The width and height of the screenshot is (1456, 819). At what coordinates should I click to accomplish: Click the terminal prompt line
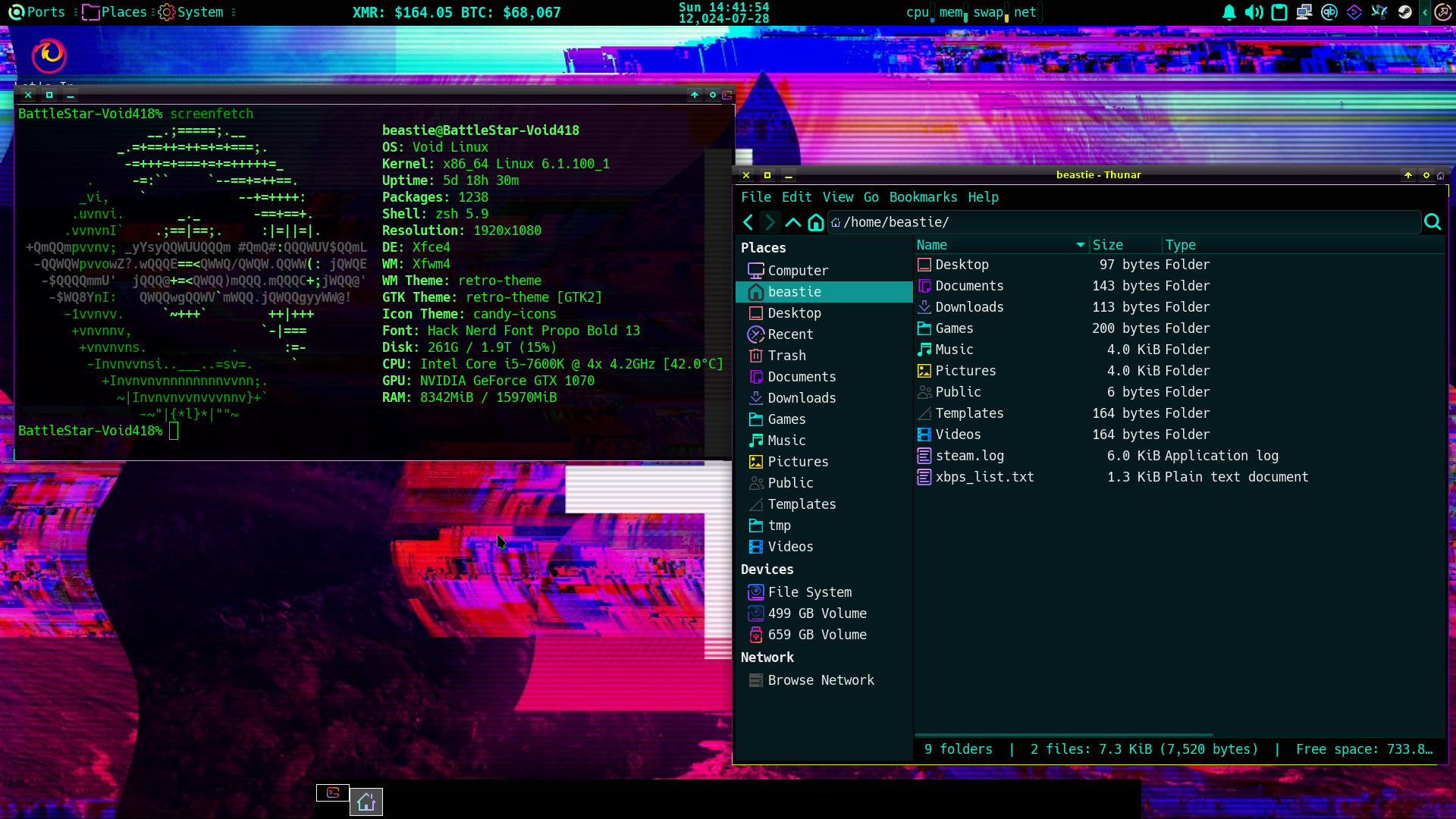(99, 431)
